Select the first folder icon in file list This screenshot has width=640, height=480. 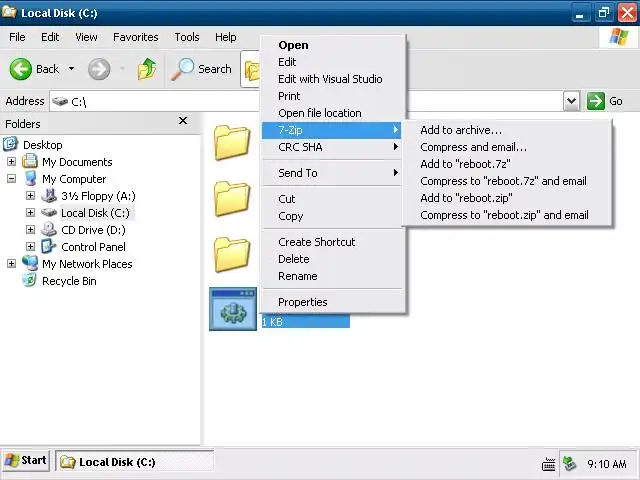[232, 142]
